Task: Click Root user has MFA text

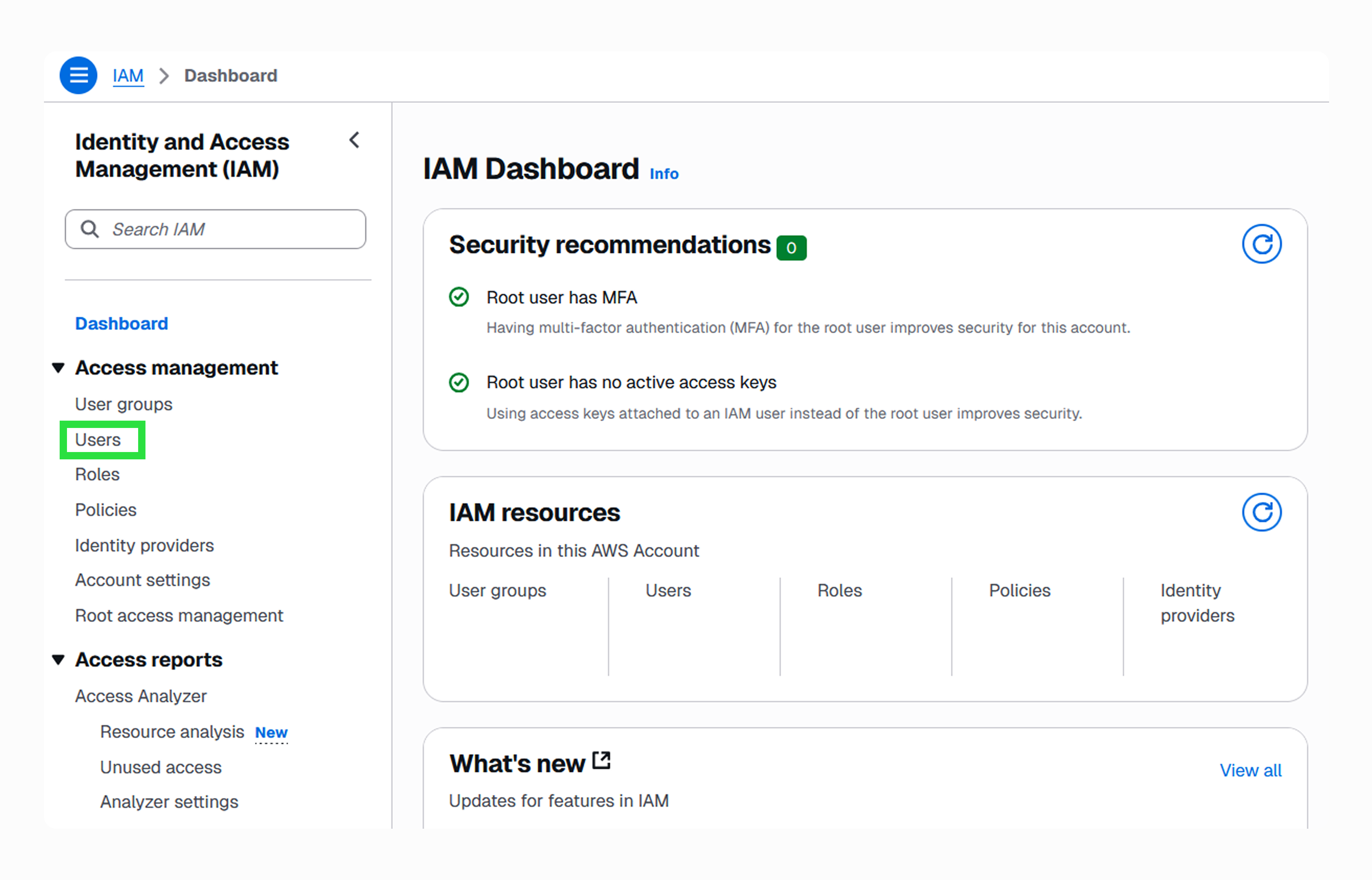Action: [x=562, y=298]
